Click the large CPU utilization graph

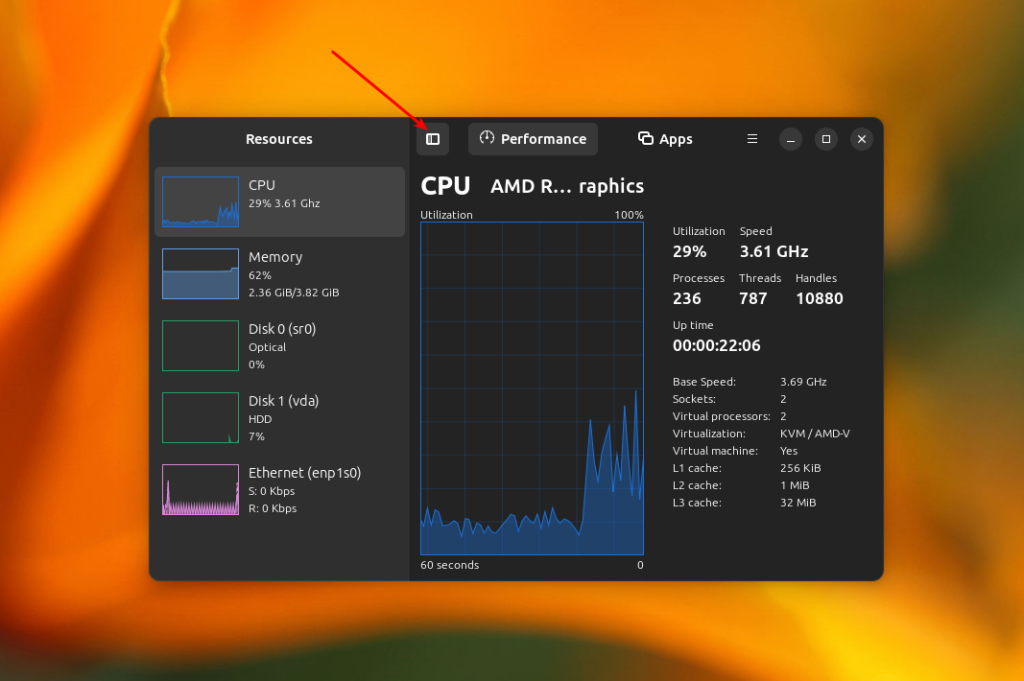click(x=532, y=388)
